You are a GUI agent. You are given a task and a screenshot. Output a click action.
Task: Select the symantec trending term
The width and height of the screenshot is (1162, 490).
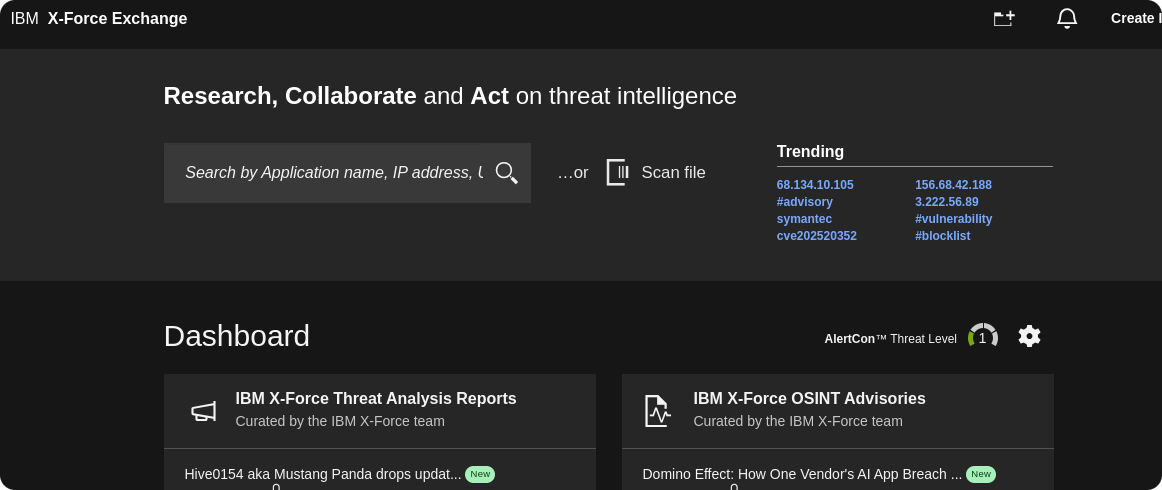point(804,219)
